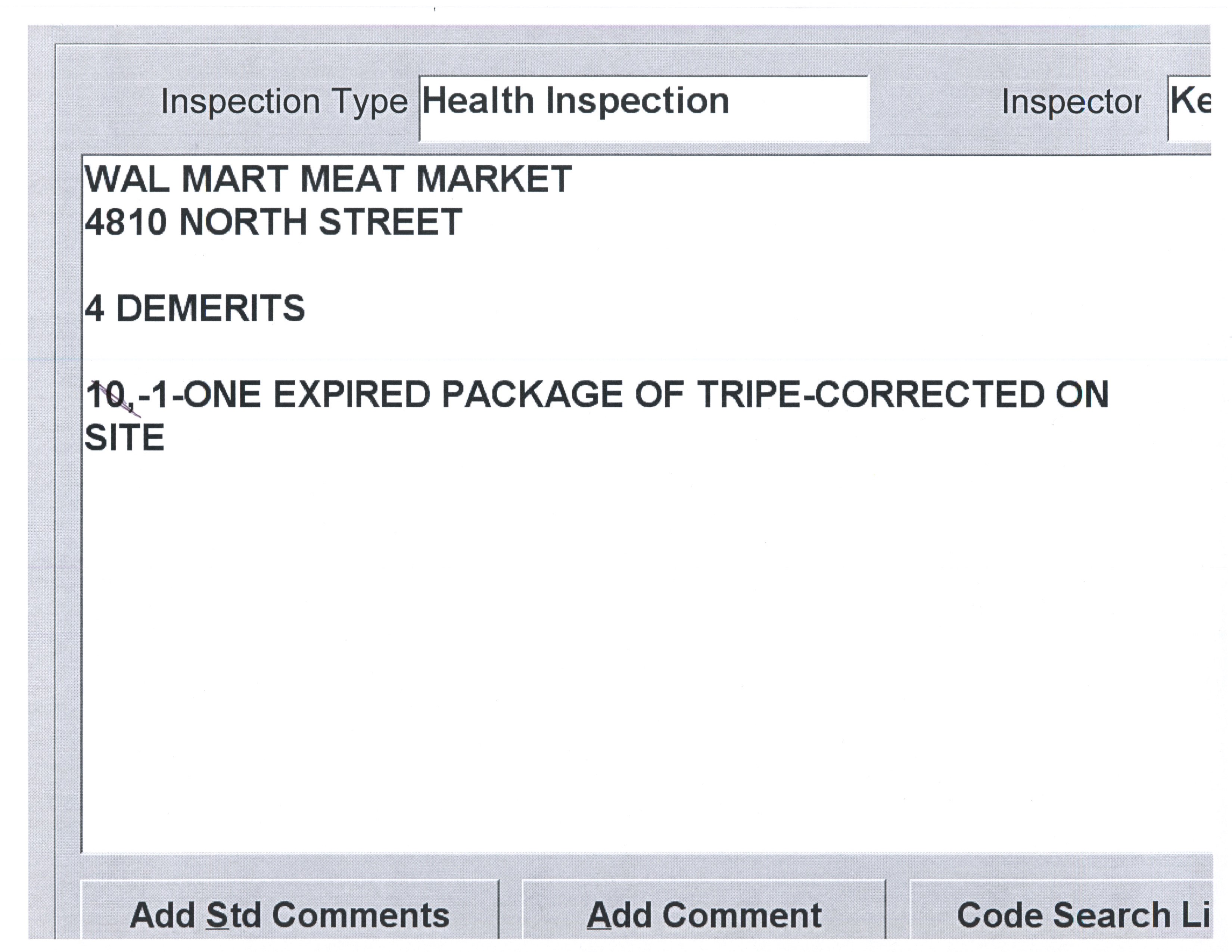
Task: Click the word MARKET in establishment name
Action: (494, 179)
